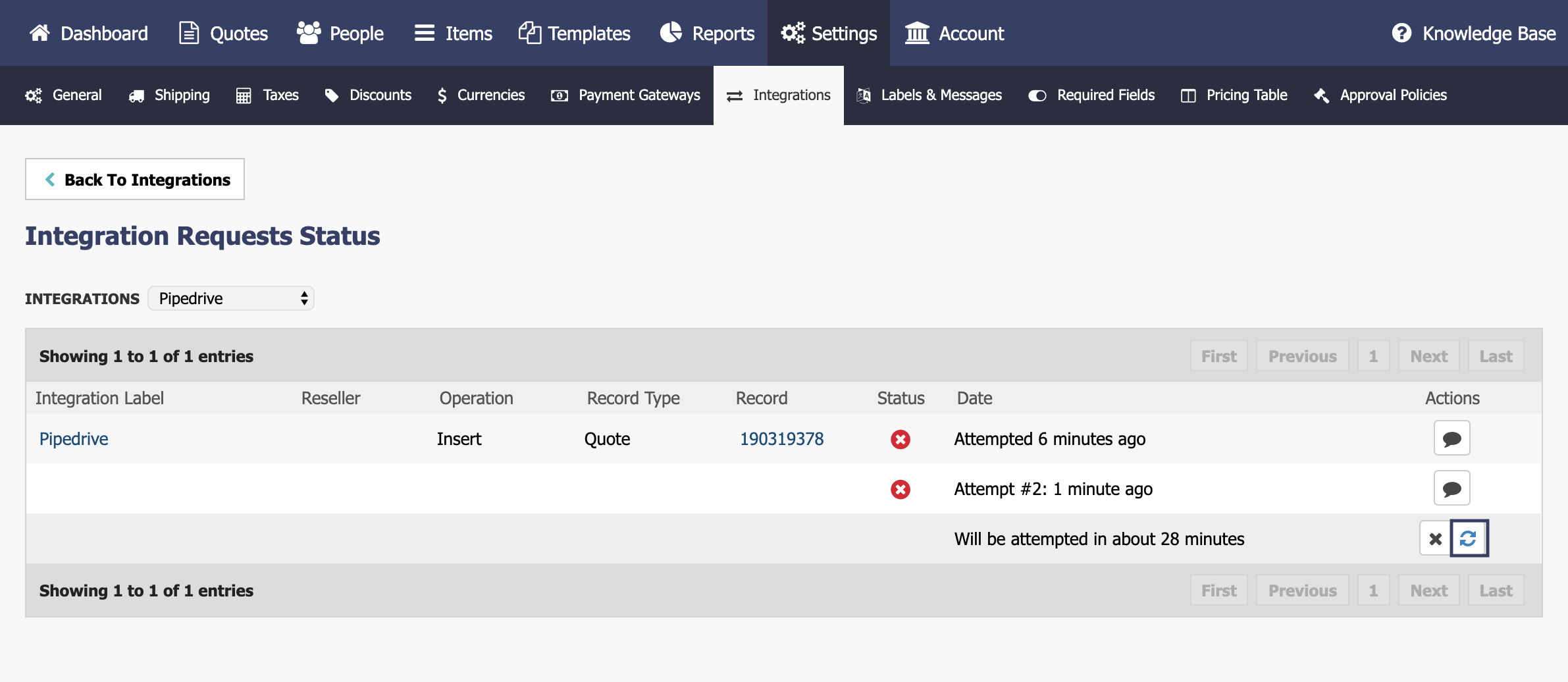Open the Integrations Pipedrive dropdown
Viewport: 1568px width, 682px height.
(231, 298)
